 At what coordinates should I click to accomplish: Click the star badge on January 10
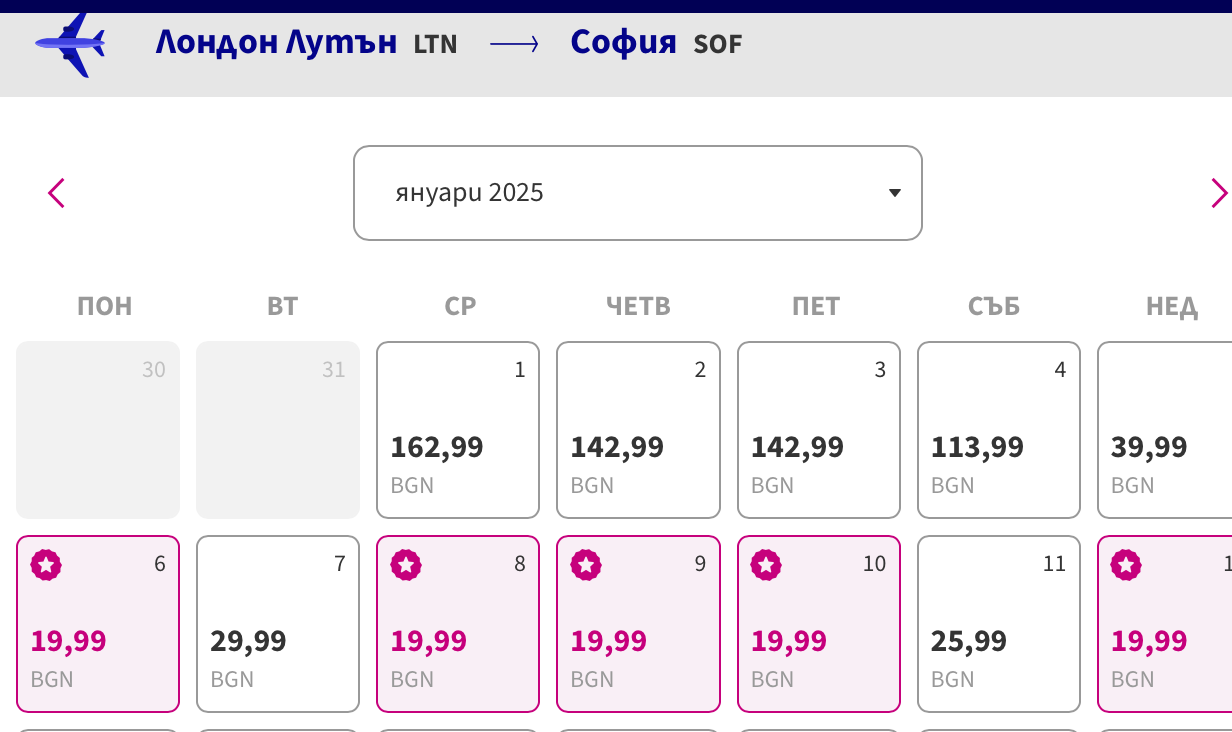(766, 565)
